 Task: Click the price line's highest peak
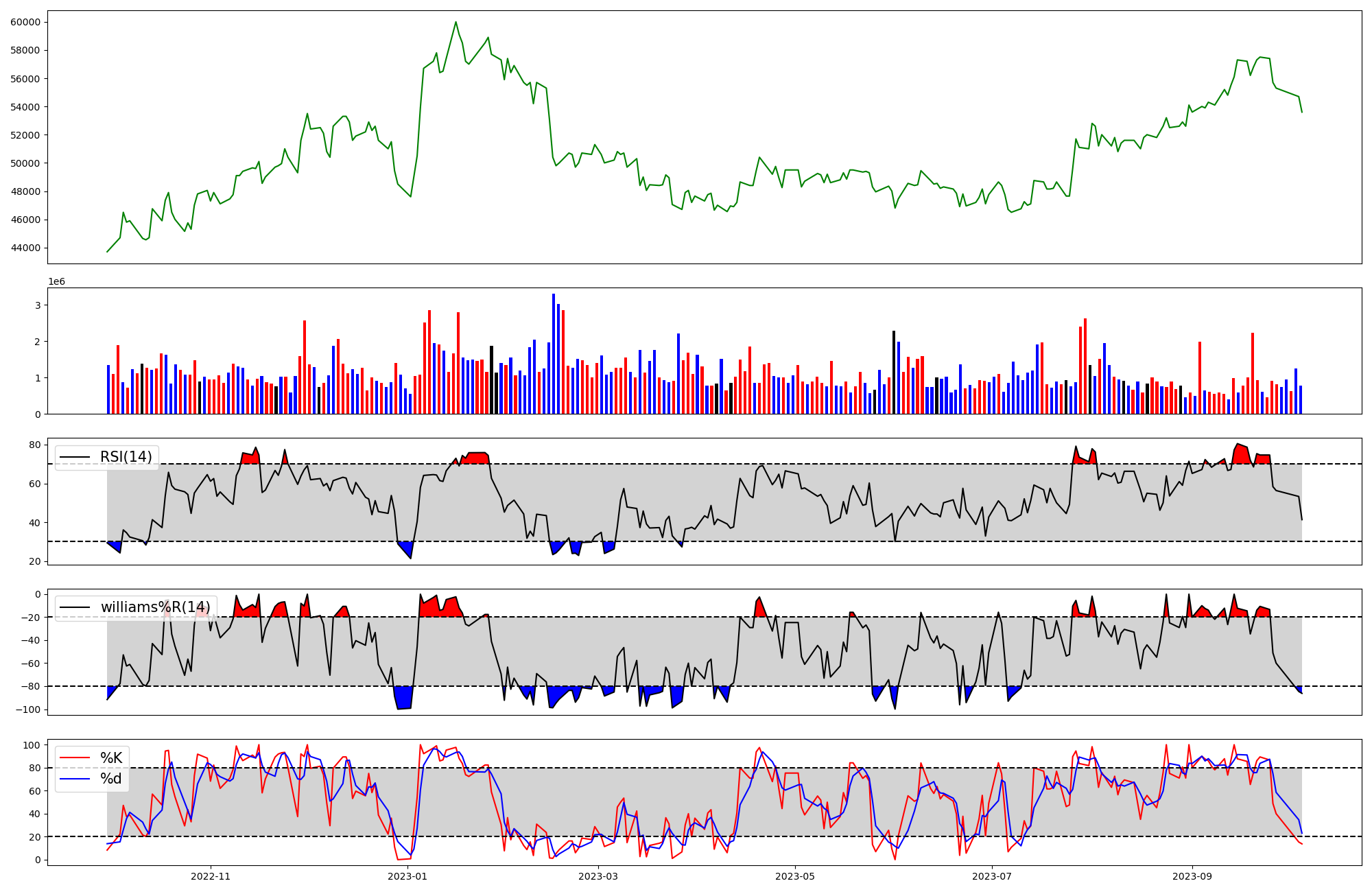(x=456, y=23)
